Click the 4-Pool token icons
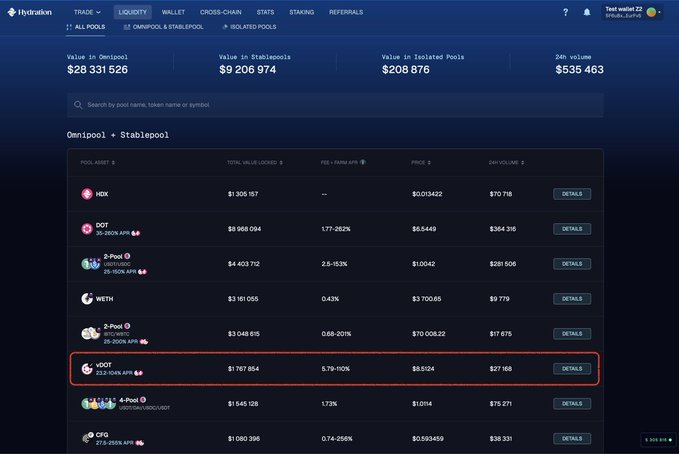 point(99,403)
